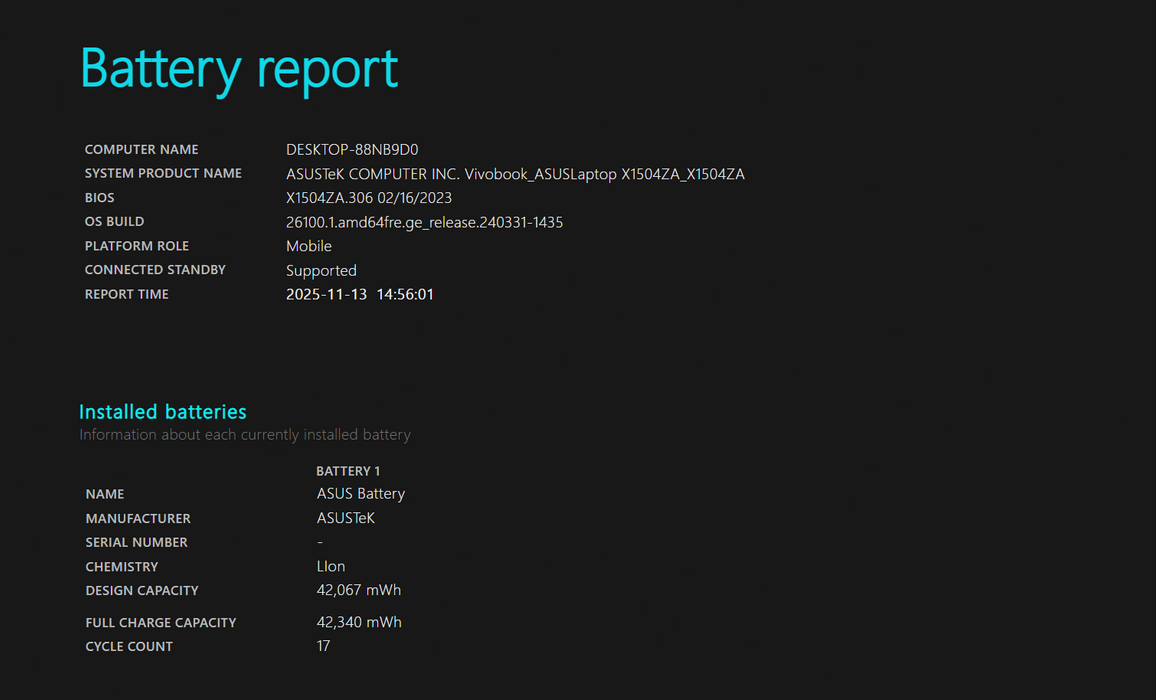Select the platform role value Mobile
Image resolution: width=1156 pixels, height=700 pixels.
[309, 246]
